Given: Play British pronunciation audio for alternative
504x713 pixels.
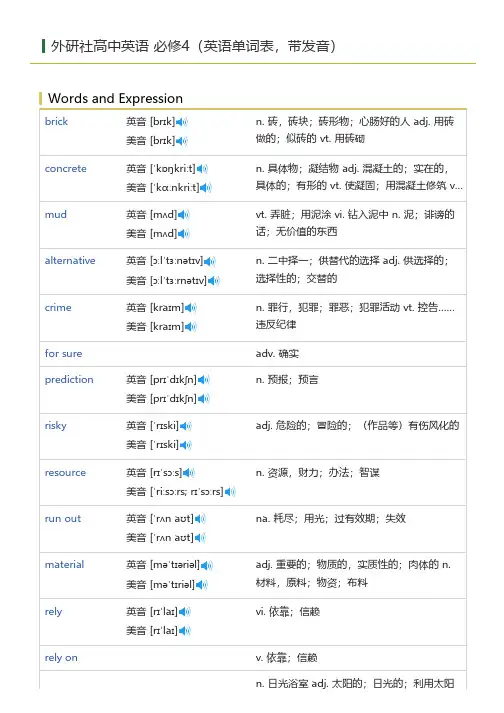Looking at the screenshot, I should click(209, 261).
